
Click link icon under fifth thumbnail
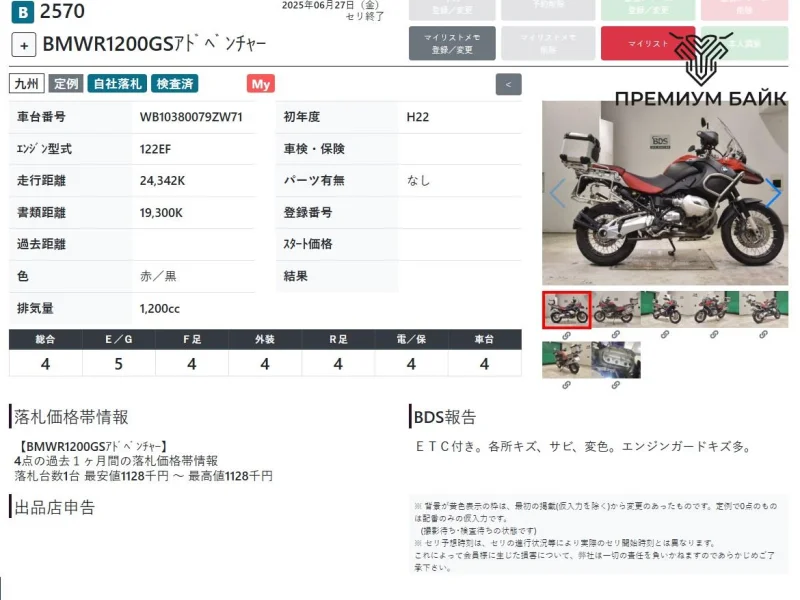click(x=763, y=335)
